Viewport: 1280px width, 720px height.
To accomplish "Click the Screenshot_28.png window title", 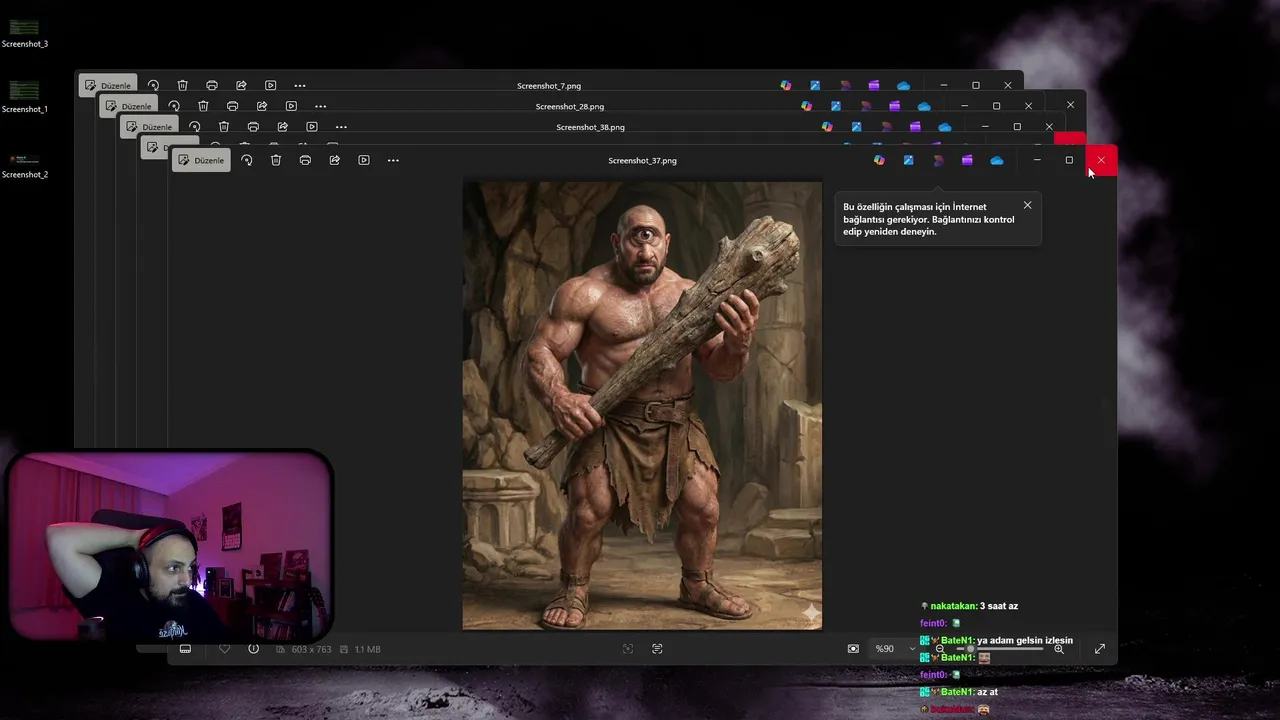I will click(x=570, y=106).
